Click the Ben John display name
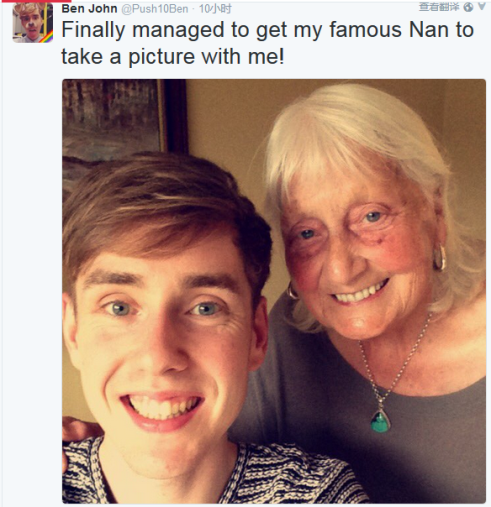Viewport: 491px width, 507px height. [89, 9]
